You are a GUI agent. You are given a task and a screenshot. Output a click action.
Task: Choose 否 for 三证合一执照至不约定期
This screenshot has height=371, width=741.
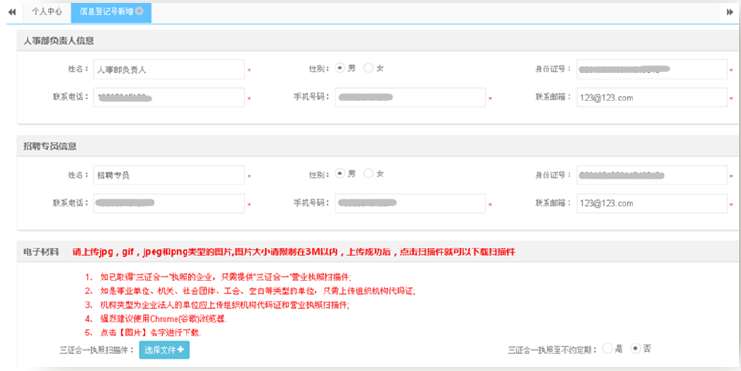tap(636, 349)
